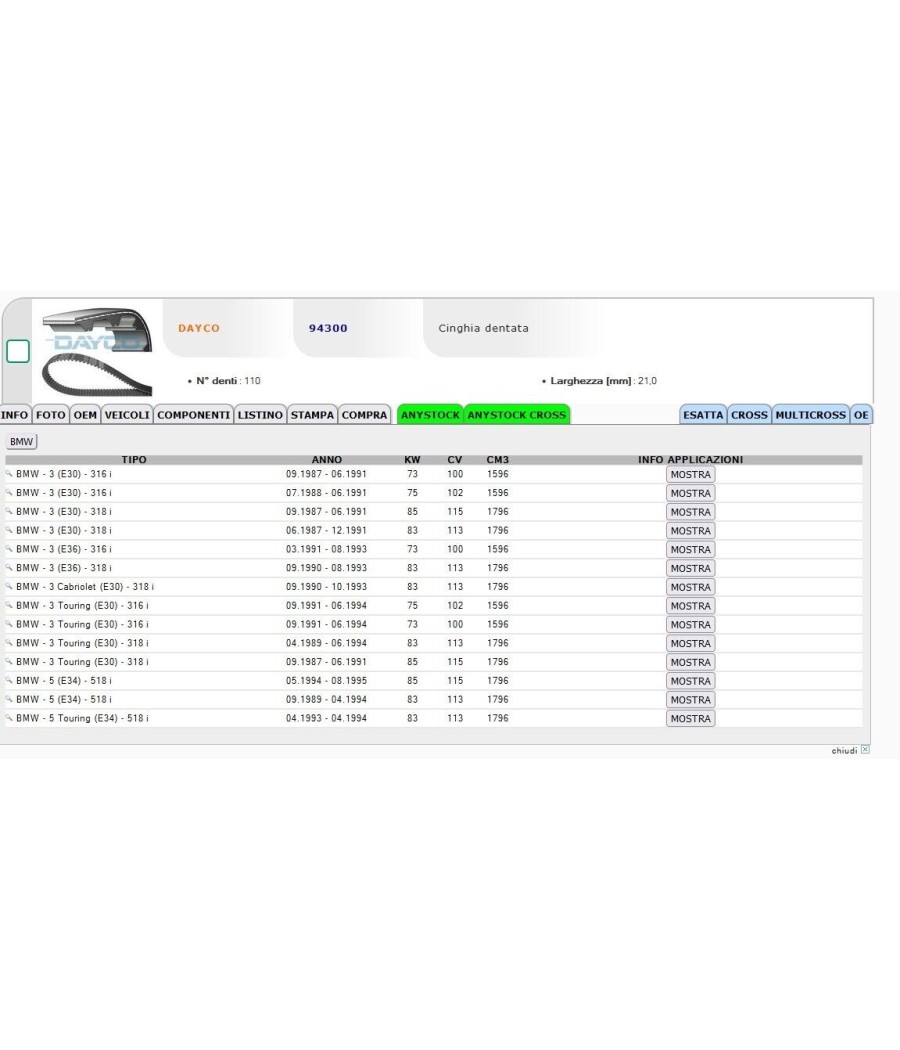Click the '09.1990 - 10.1993' year cell
Screen dimensions: 900x1050
[326, 587]
